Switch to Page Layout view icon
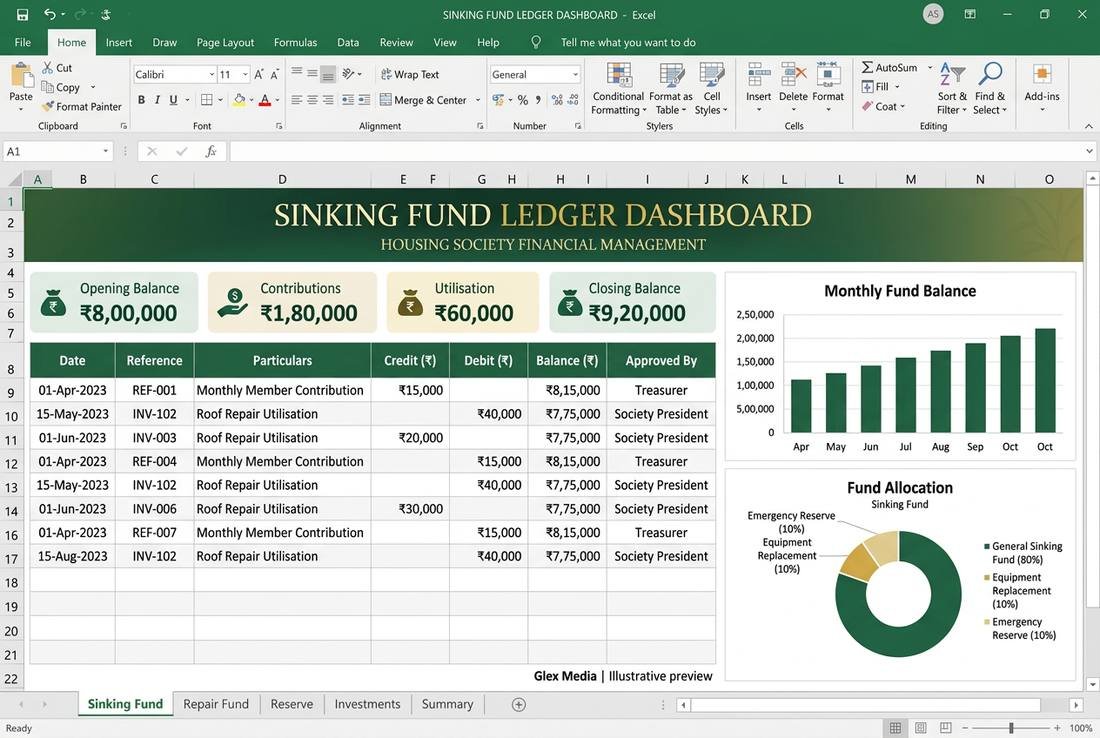Image resolution: width=1100 pixels, height=738 pixels. pyautogui.click(x=920, y=727)
